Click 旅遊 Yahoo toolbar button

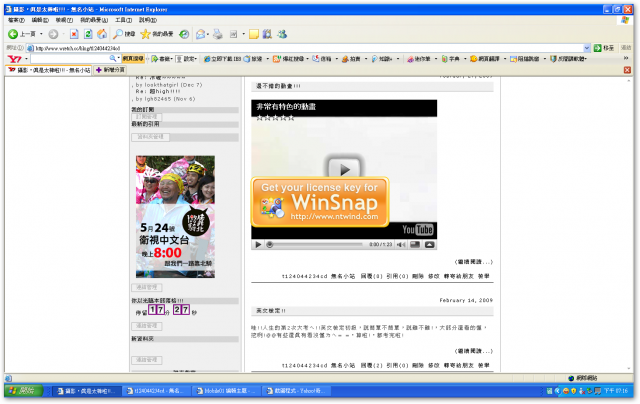[253, 59]
